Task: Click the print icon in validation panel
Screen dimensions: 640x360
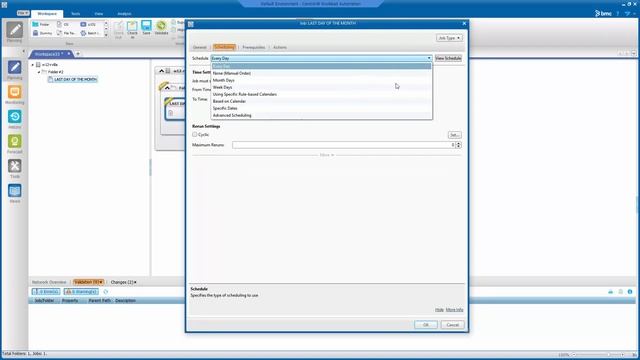Action: [611, 291]
